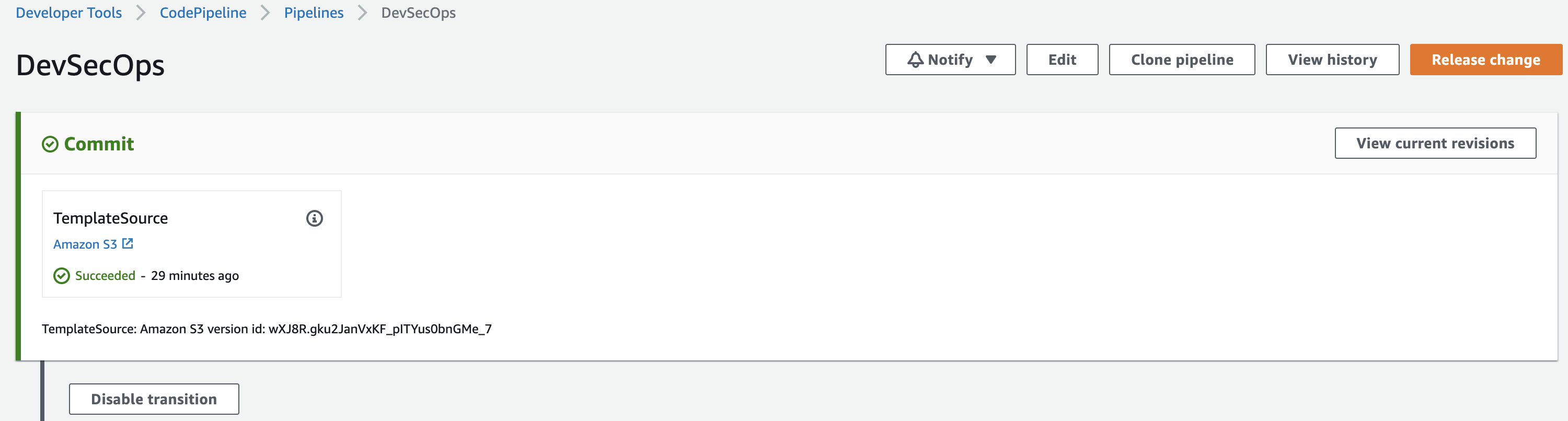This screenshot has height=421, width=1568.
Task: Go to the CodePipeline breadcrumb link
Action: coord(203,13)
